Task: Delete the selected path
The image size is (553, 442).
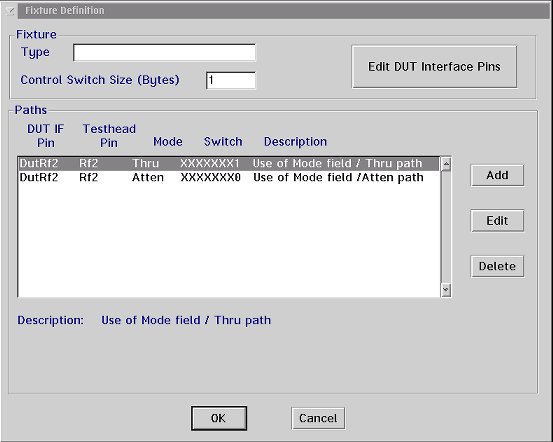Action: 497,266
